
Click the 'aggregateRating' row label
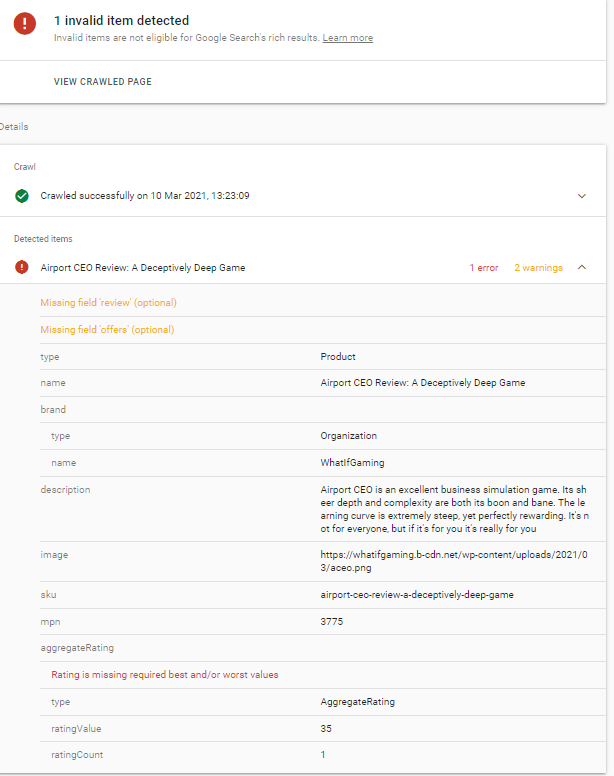pos(77,648)
